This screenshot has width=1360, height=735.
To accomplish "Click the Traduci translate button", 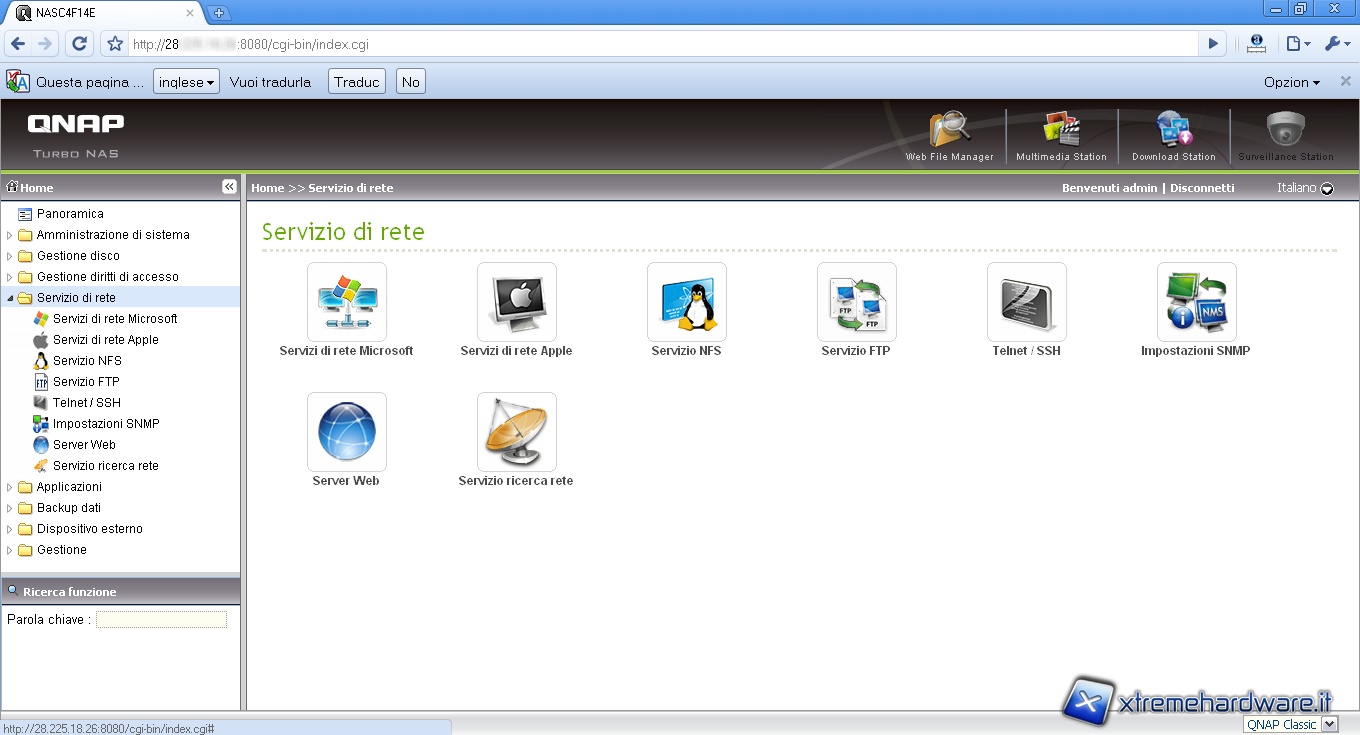I will pos(356,82).
